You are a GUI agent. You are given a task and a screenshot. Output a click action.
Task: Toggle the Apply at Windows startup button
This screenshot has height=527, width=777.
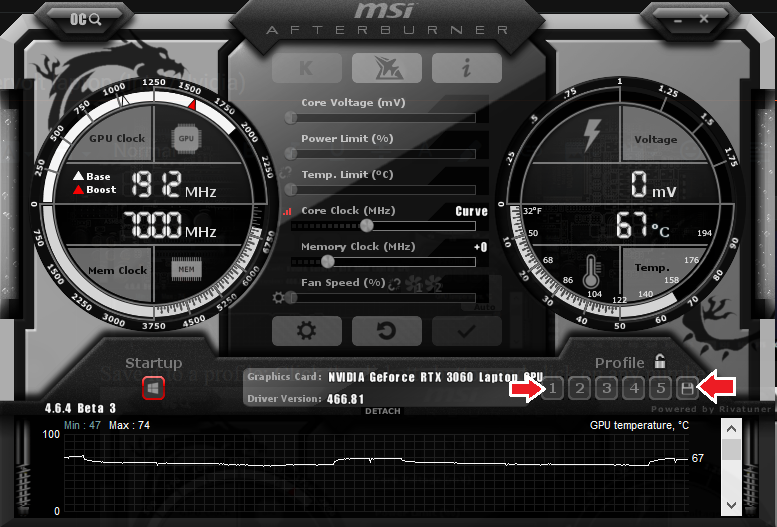pyautogui.click(x=153, y=388)
